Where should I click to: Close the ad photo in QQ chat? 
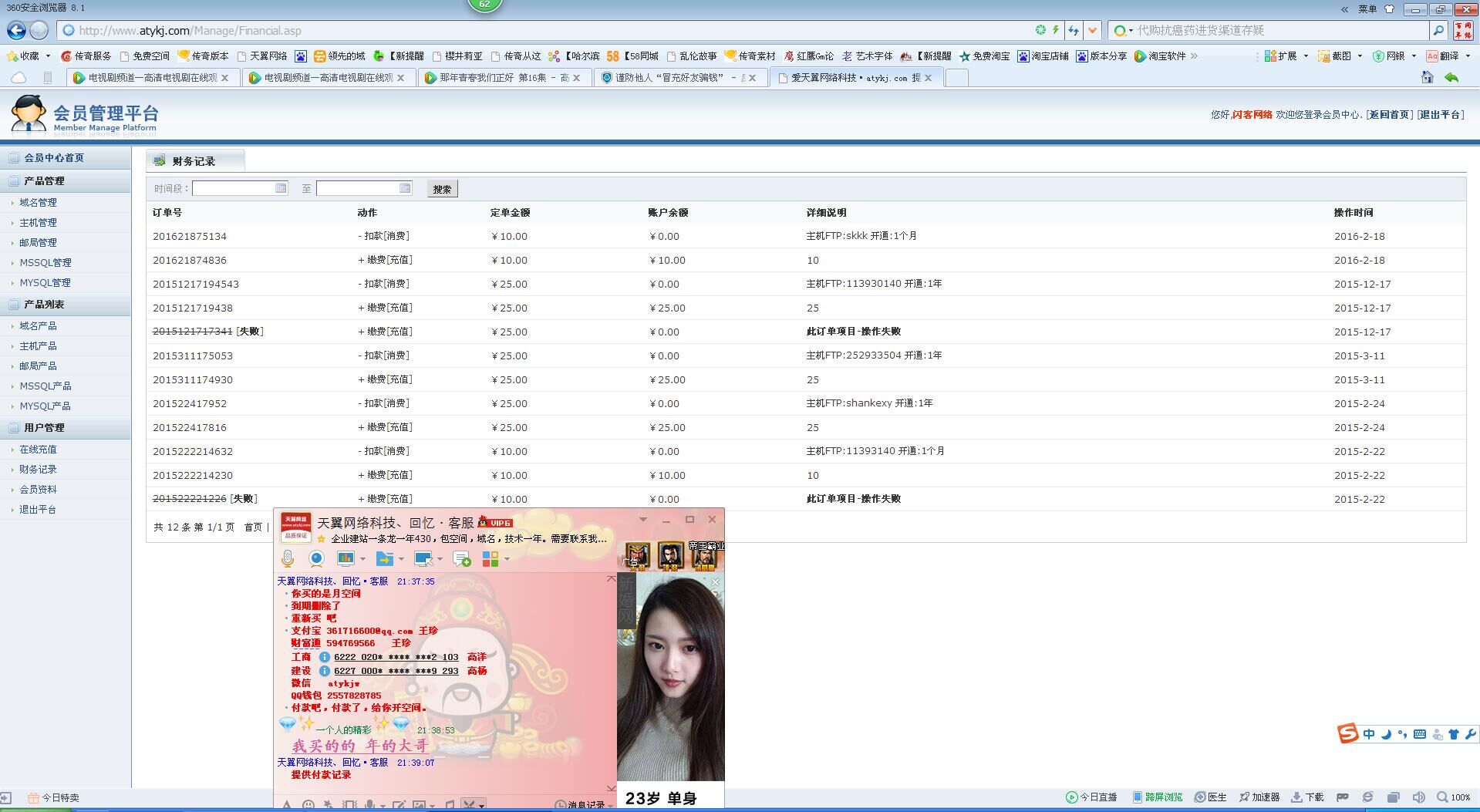coord(715,582)
